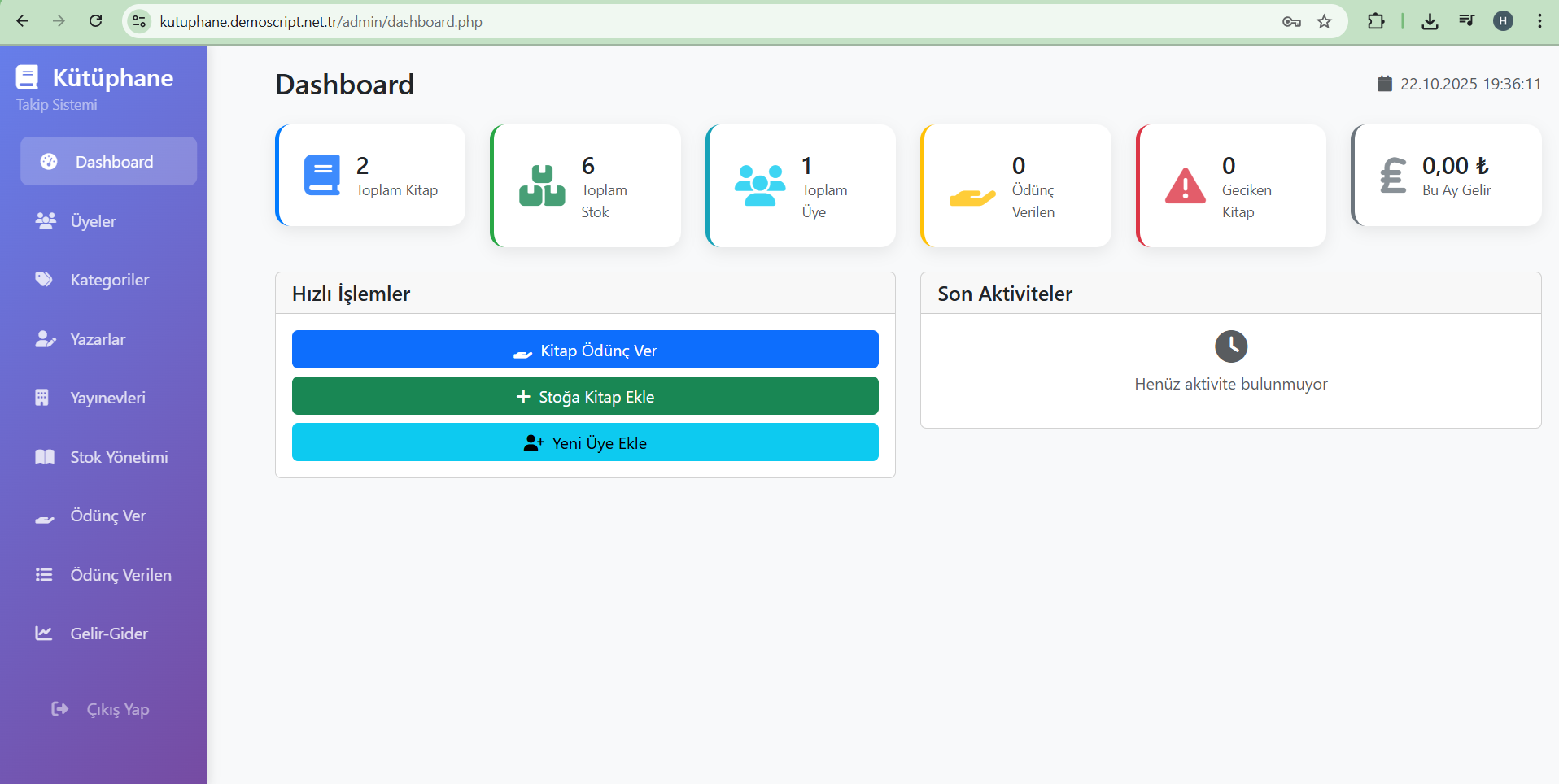Click the clock icon in Son Aktiviteler

[1230, 346]
